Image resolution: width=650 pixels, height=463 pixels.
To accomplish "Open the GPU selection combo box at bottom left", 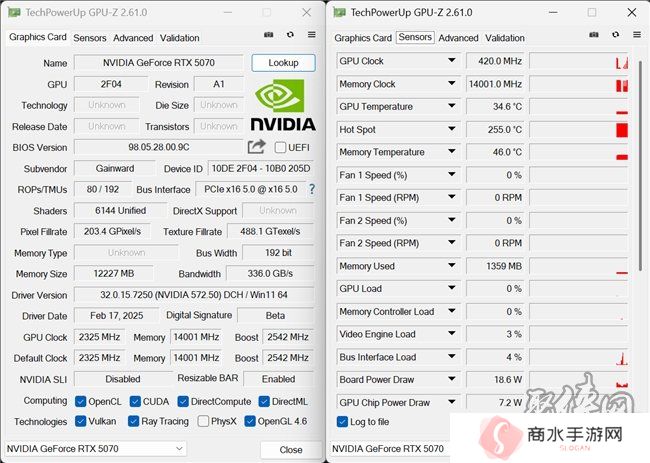I will [96, 448].
